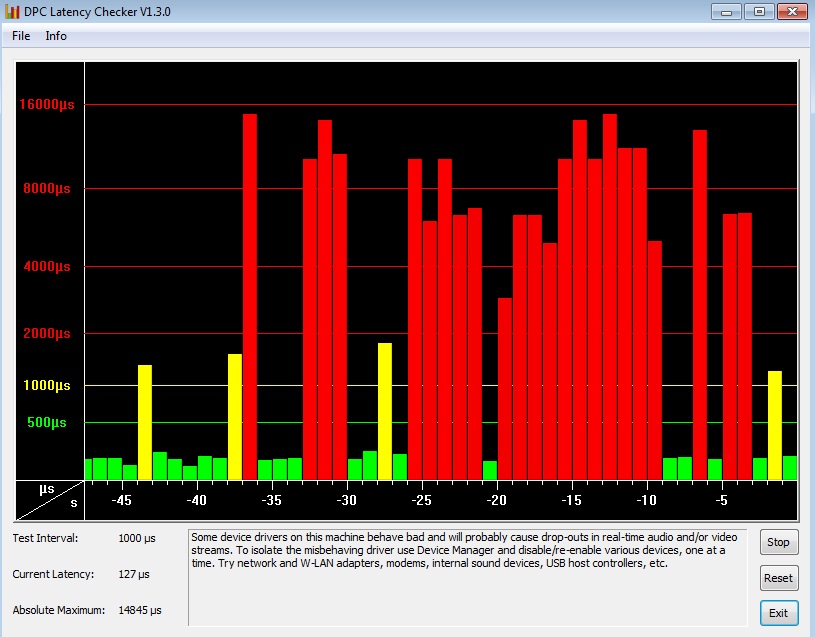Viewport: 815px width, 637px height.
Task: Click the -20 time axis label
Action: [496, 500]
